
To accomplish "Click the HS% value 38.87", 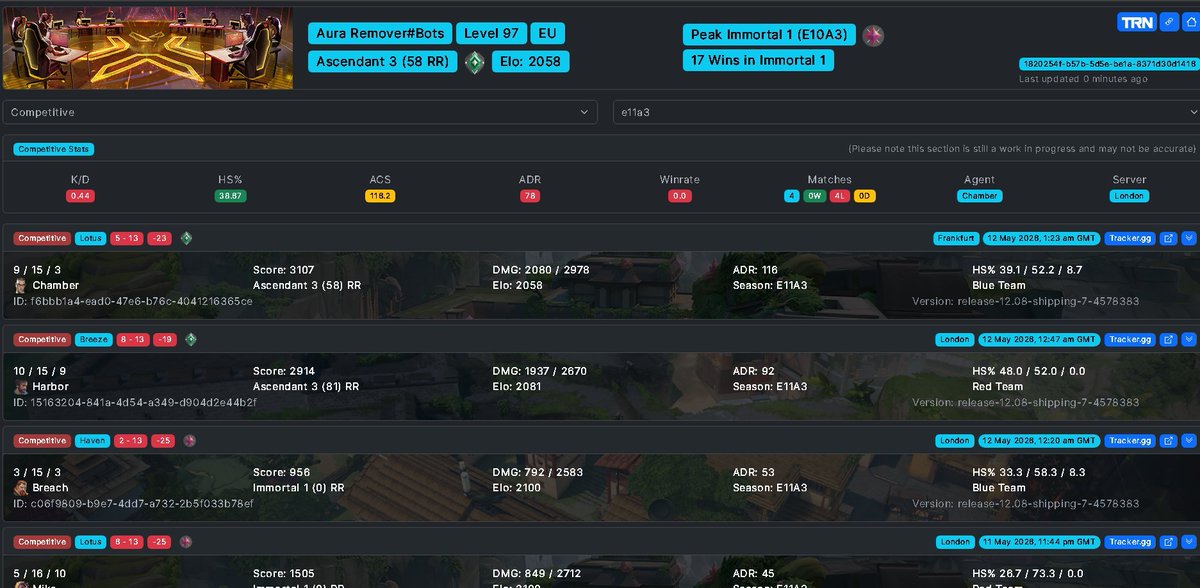I will 230,196.
